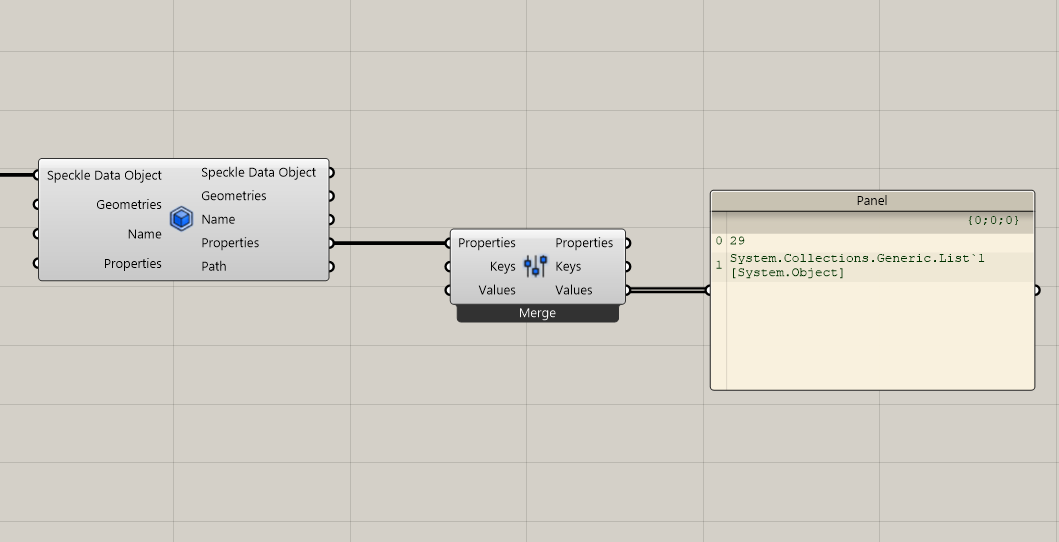
Task: Click the Keys input label on Merge component
Action: point(502,267)
